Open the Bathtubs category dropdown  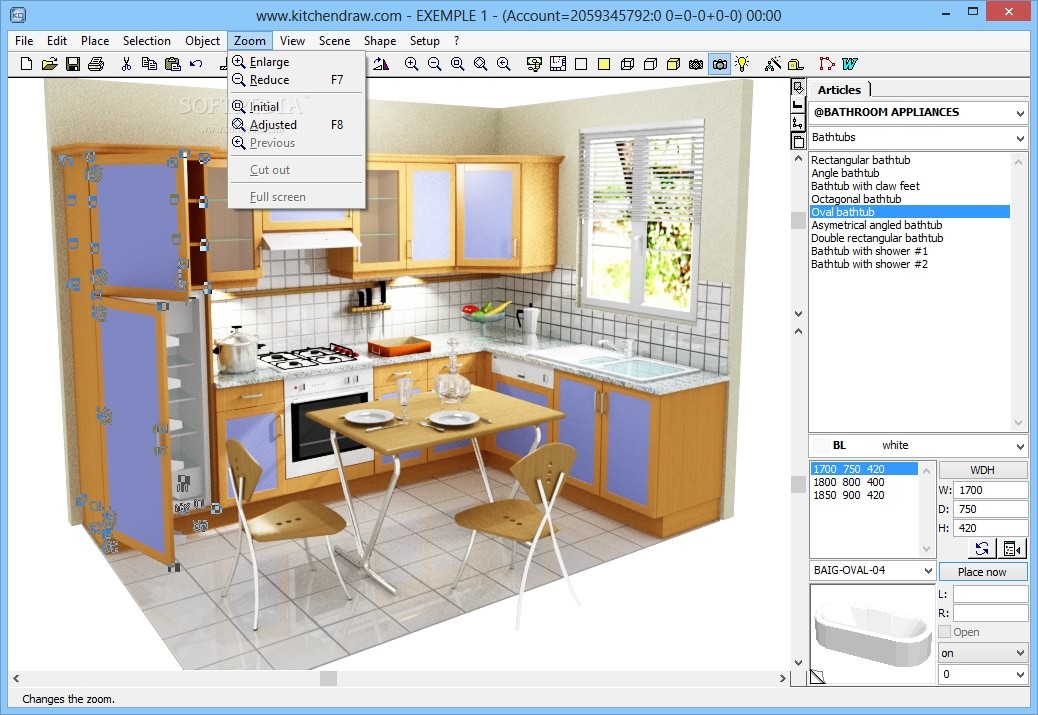pos(1019,138)
